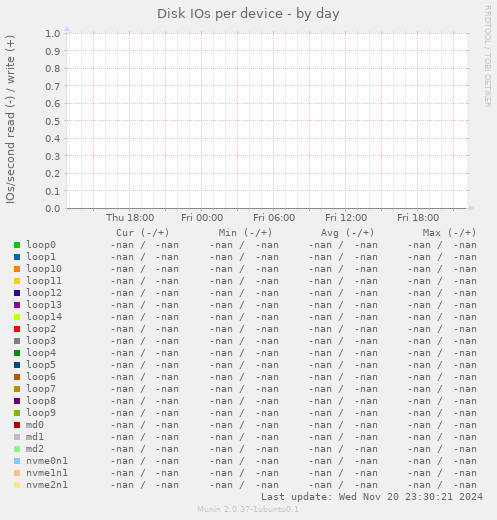Select the loop12 device label
Screen dimensions: 497x520
coord(44,293)
